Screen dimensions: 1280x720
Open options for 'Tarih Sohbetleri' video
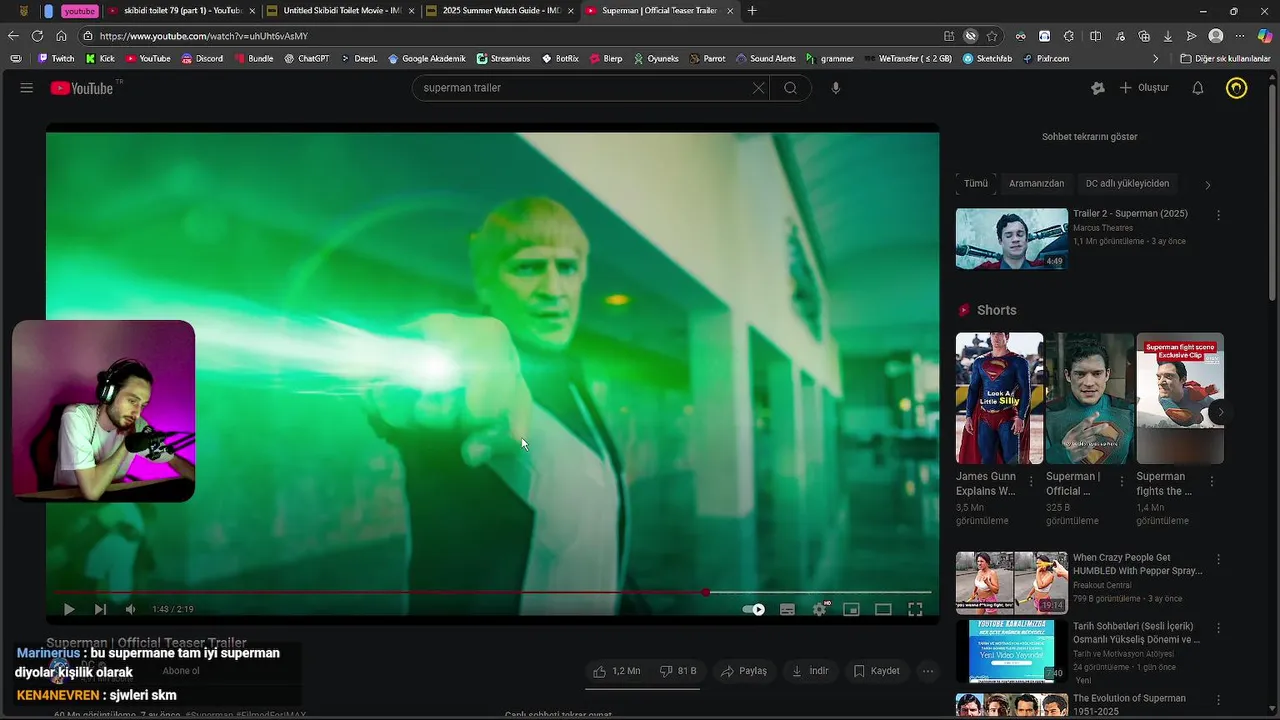pyautogui.click(x=1218, y=628)
